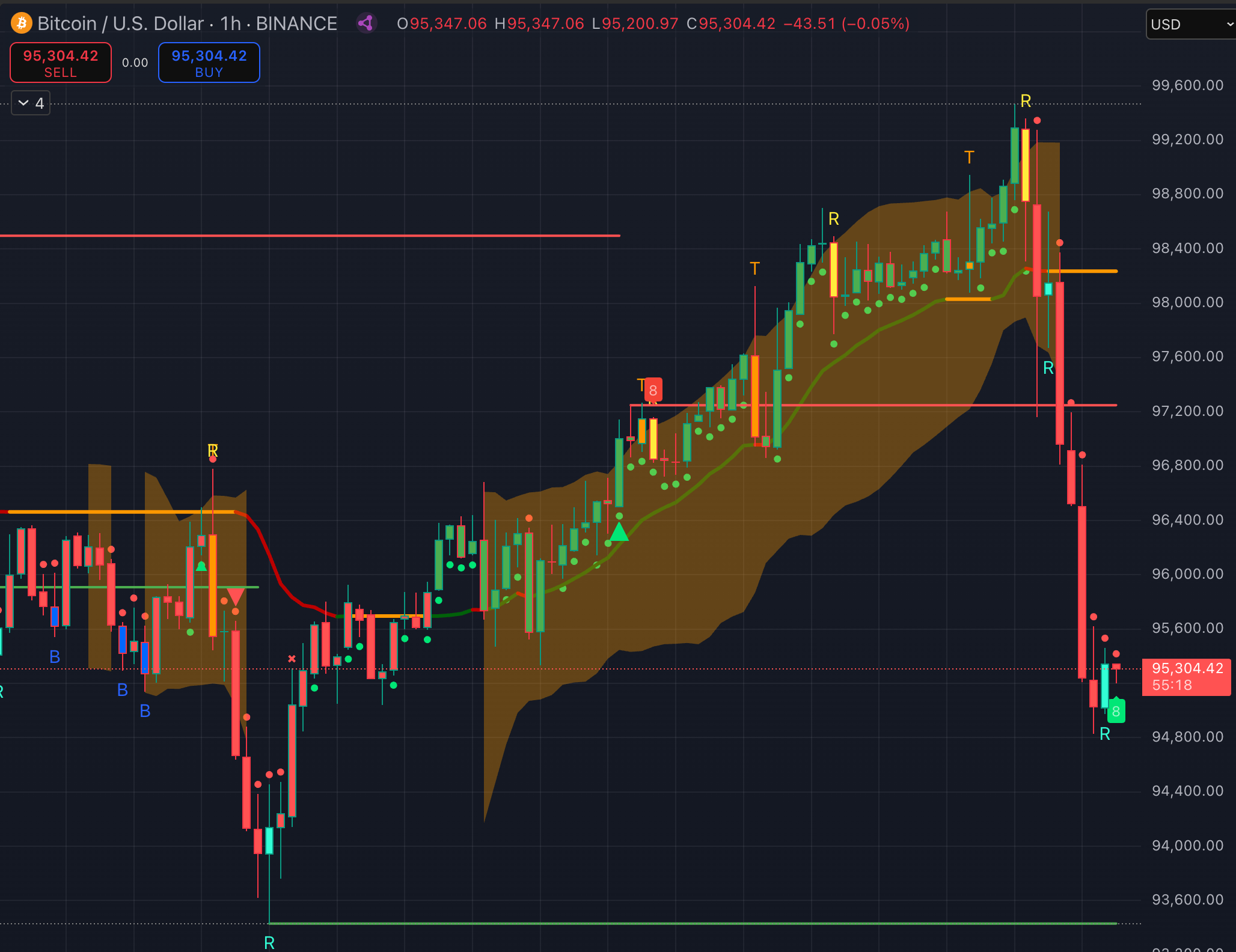Click the green 8 badge near the latest candle
Image resolution: width=1236 pixels, height=952 pixels.
tap(1116, 712)
